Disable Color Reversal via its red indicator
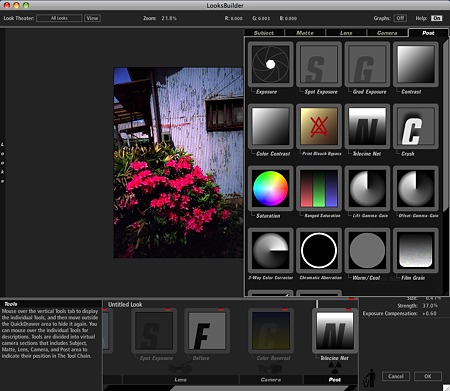Viewport: 450px width, 391px height. pyautogui.click(x=285, y=310)
